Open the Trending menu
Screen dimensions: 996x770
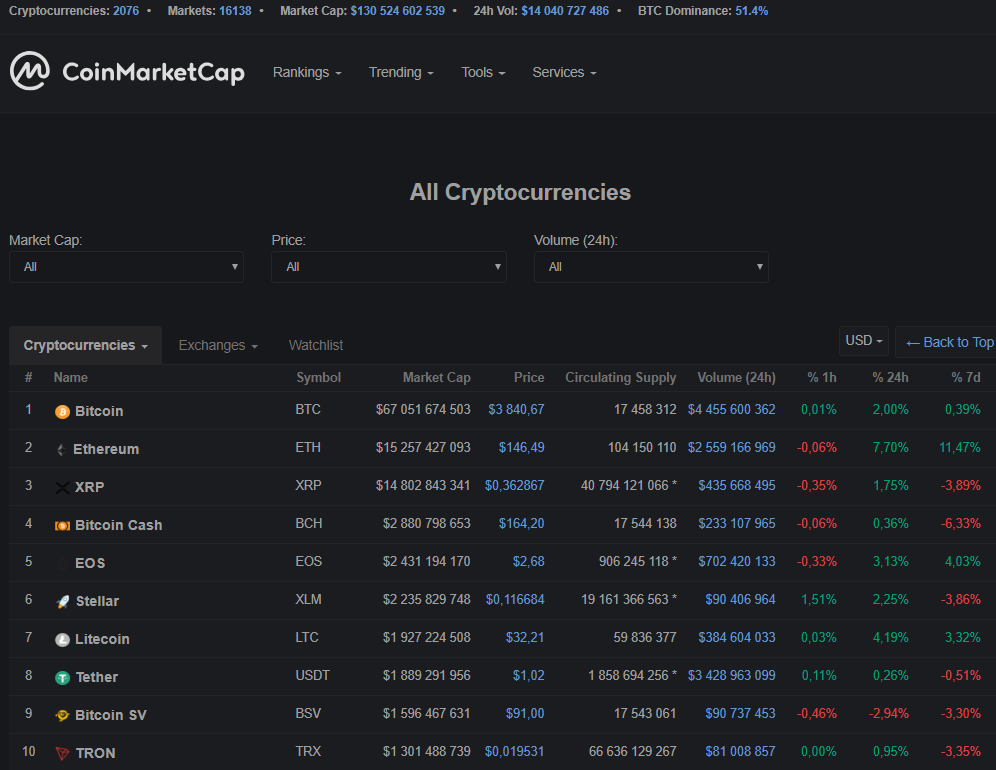pos(401,73)
